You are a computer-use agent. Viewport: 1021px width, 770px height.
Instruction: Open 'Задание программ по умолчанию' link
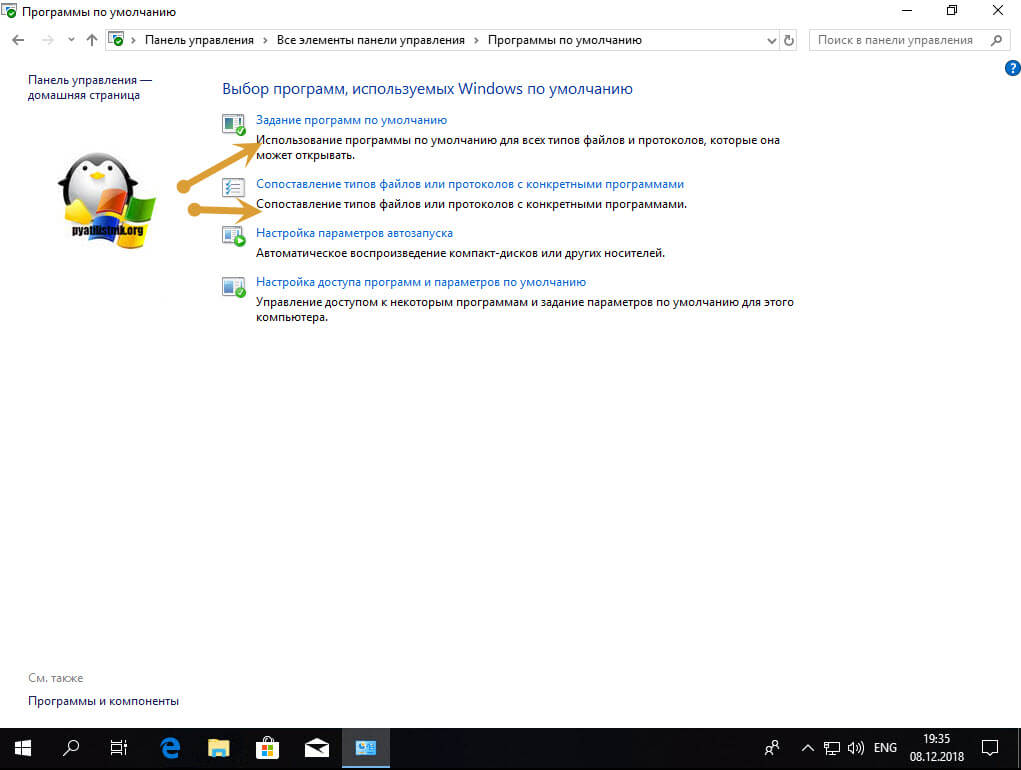(351, 120)
